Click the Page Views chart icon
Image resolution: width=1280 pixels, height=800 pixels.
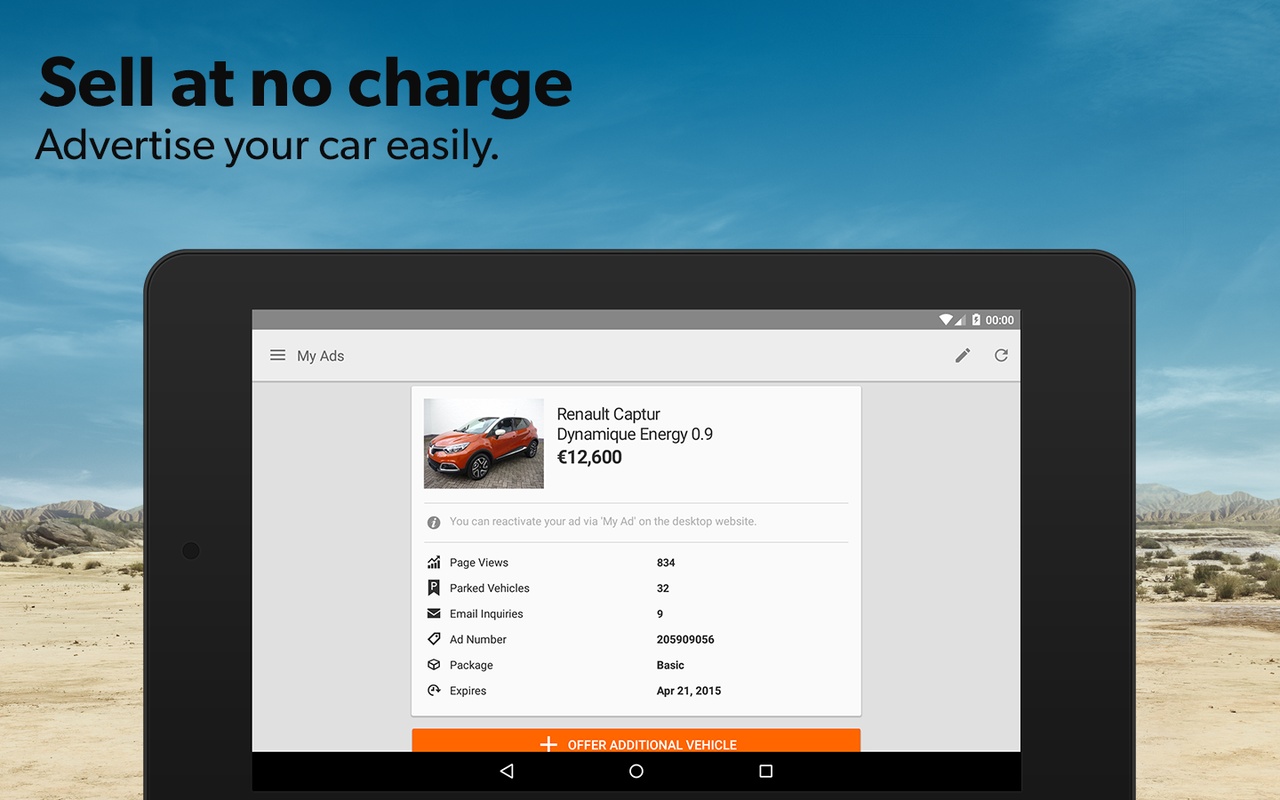pos(434,563)
